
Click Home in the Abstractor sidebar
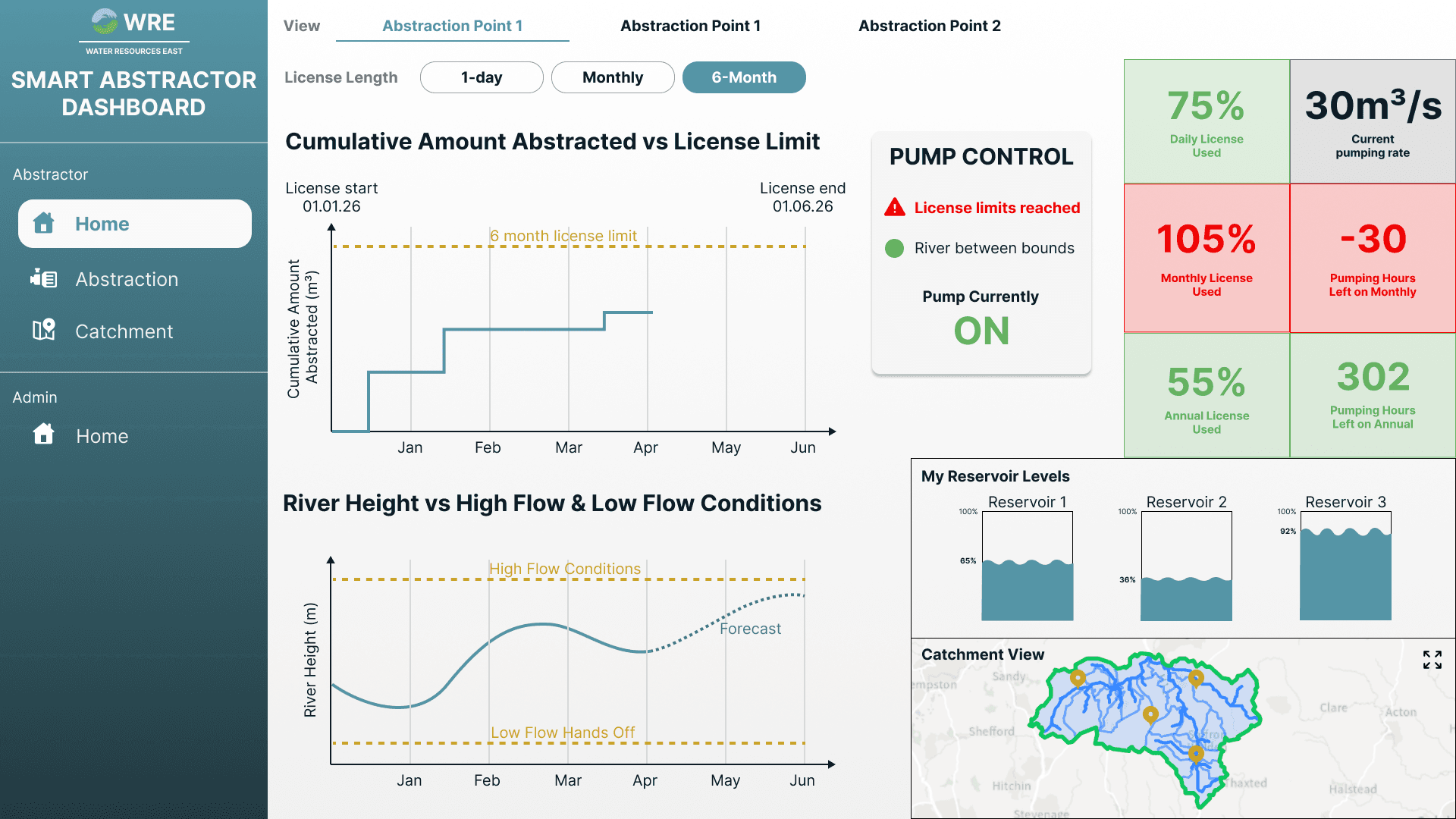(x=102, y=223)
